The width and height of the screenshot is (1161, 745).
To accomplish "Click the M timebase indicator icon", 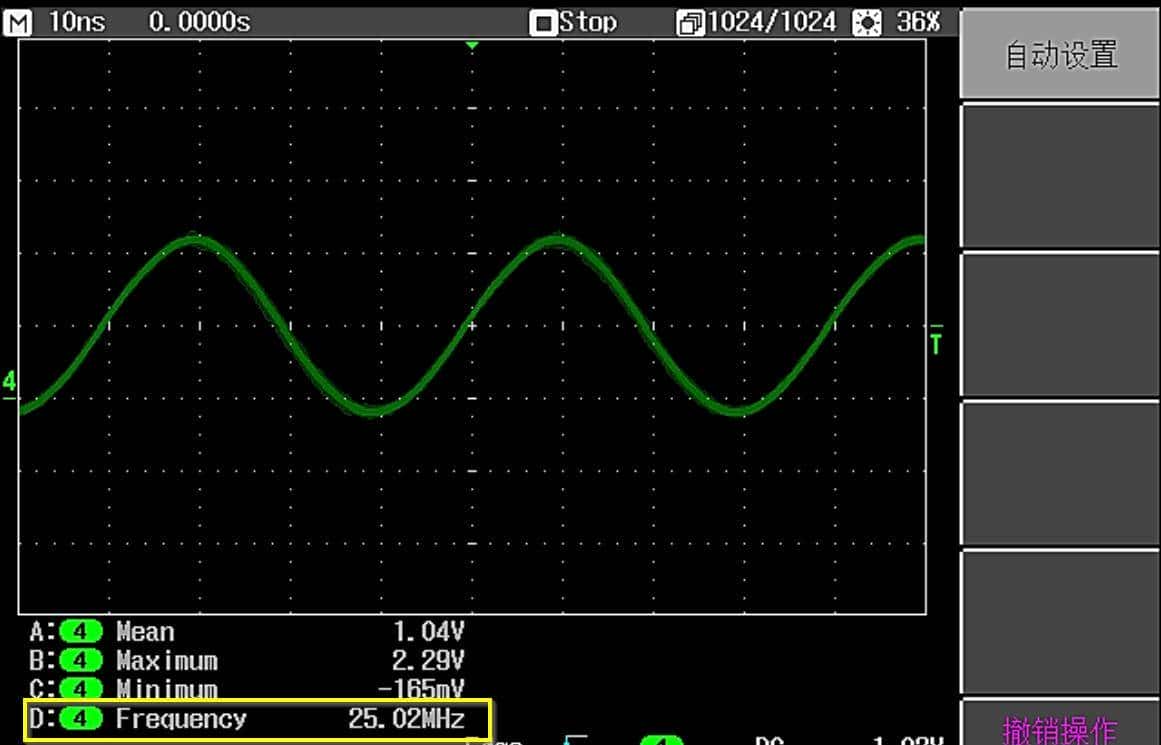I will coord(20,22).
